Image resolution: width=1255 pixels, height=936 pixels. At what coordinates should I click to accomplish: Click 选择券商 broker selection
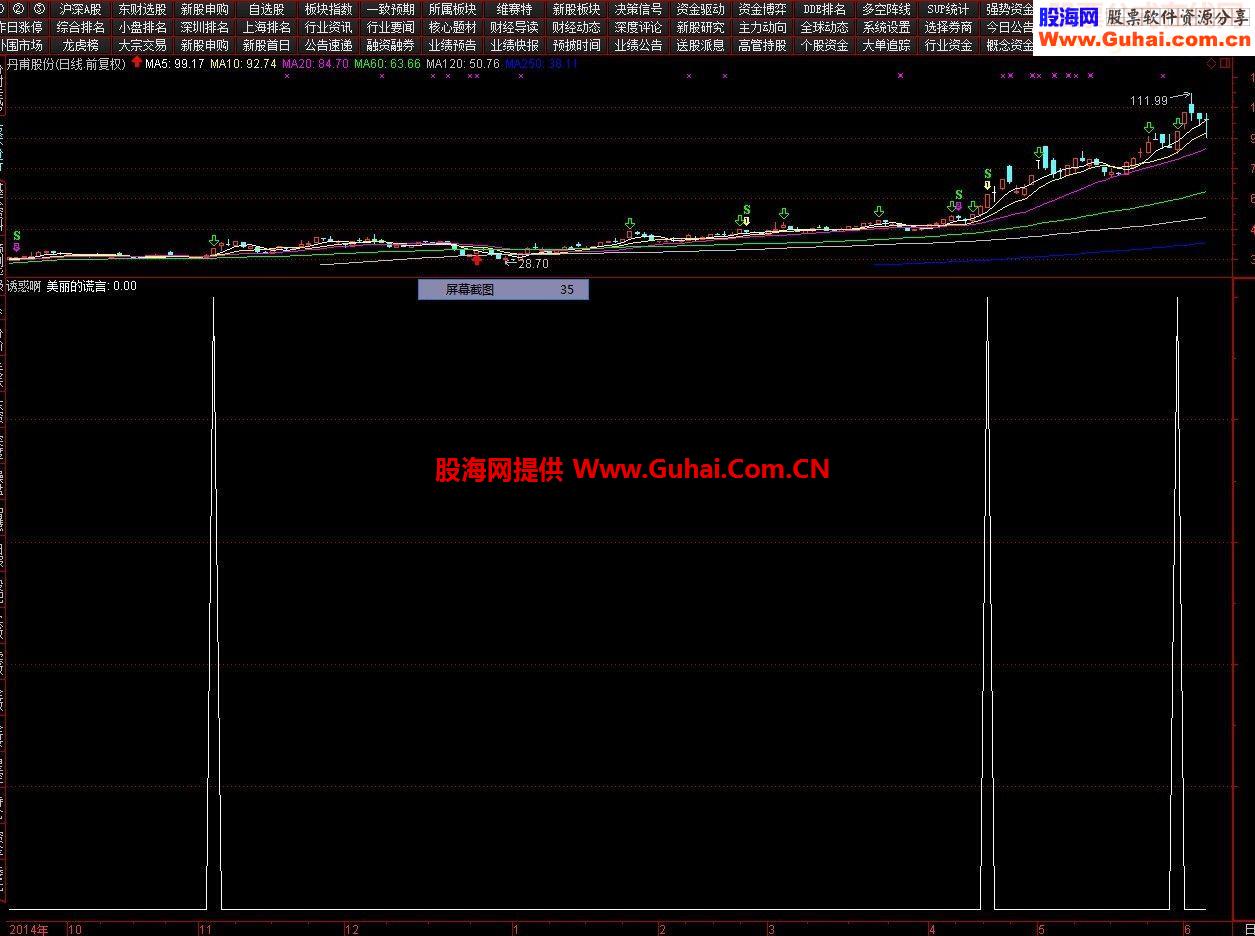tap(949, 27)
